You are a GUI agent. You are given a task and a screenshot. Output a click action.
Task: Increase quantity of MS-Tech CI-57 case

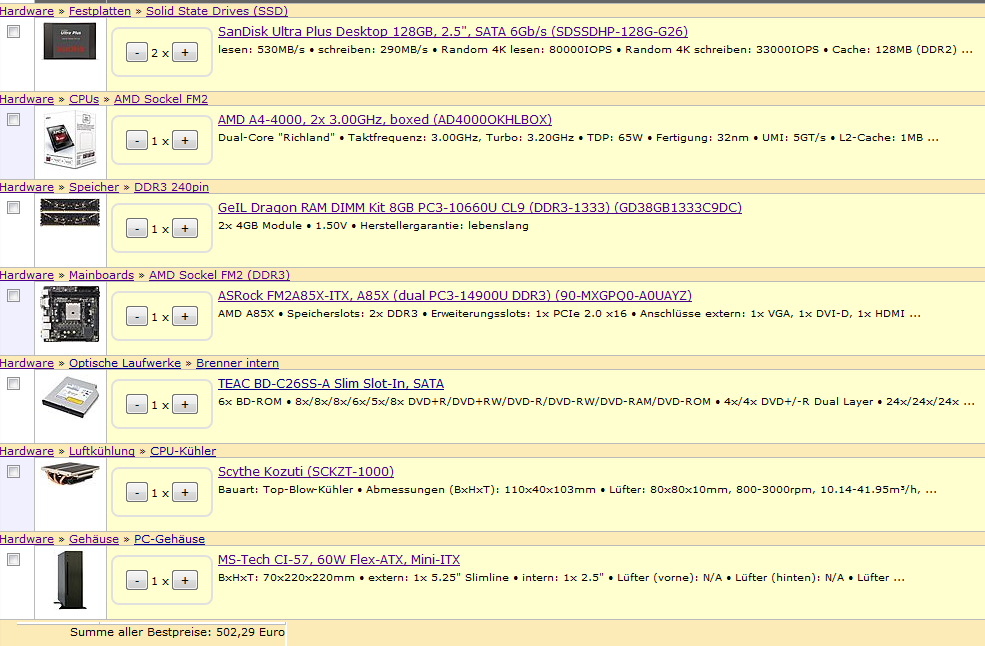click(x=185, y=581)
